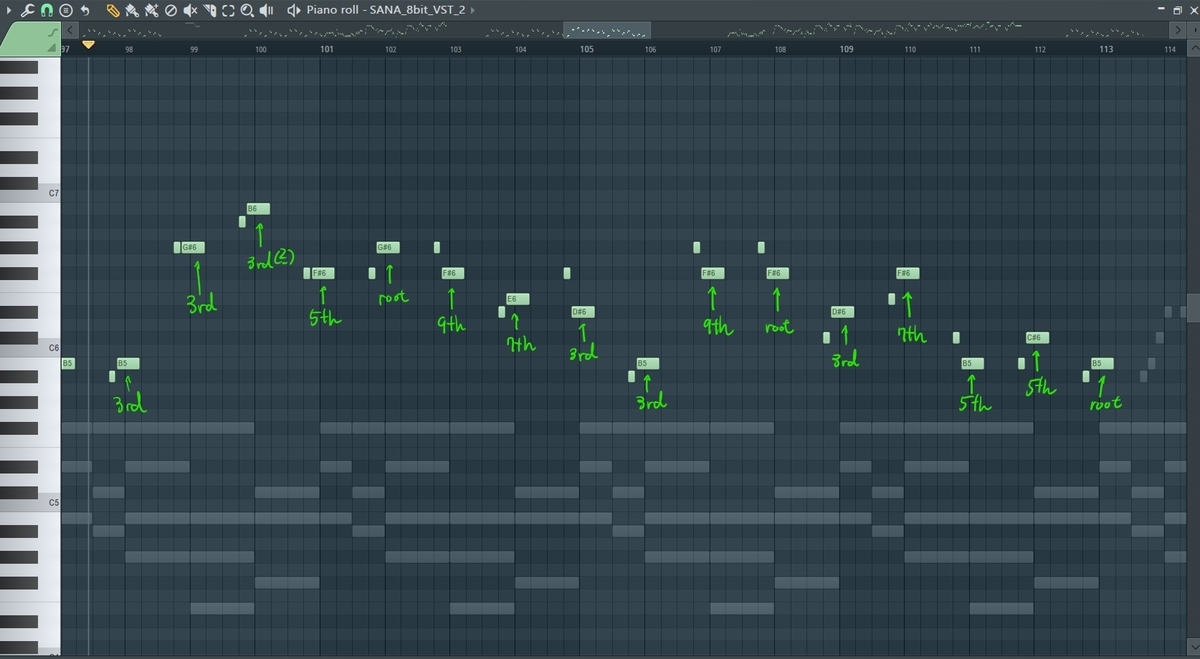Select the B5 note near bar 113

coord(1103,363)
